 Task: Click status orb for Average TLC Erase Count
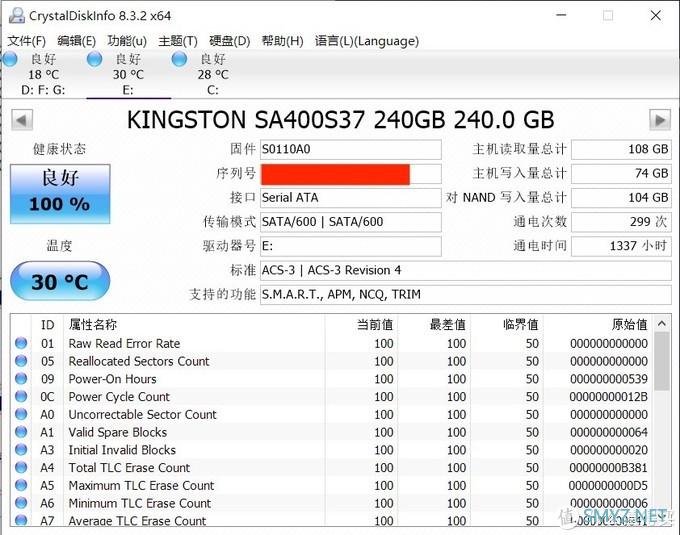[x=21, y=520]
